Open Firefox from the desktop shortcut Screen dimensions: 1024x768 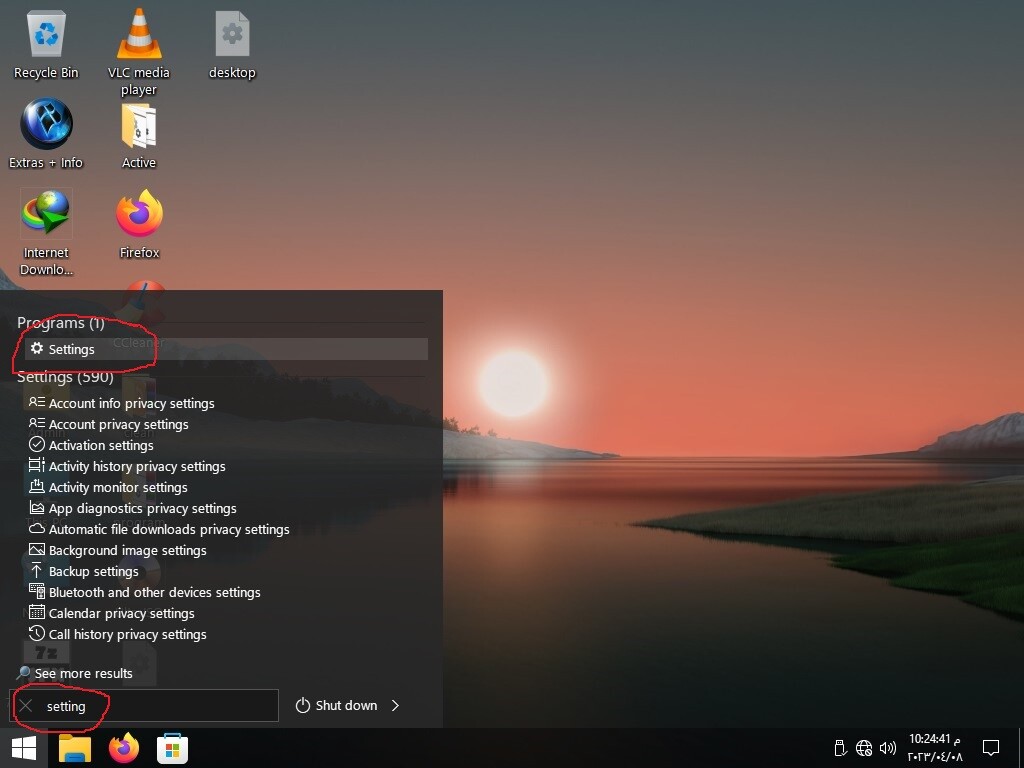pos(139,224)
